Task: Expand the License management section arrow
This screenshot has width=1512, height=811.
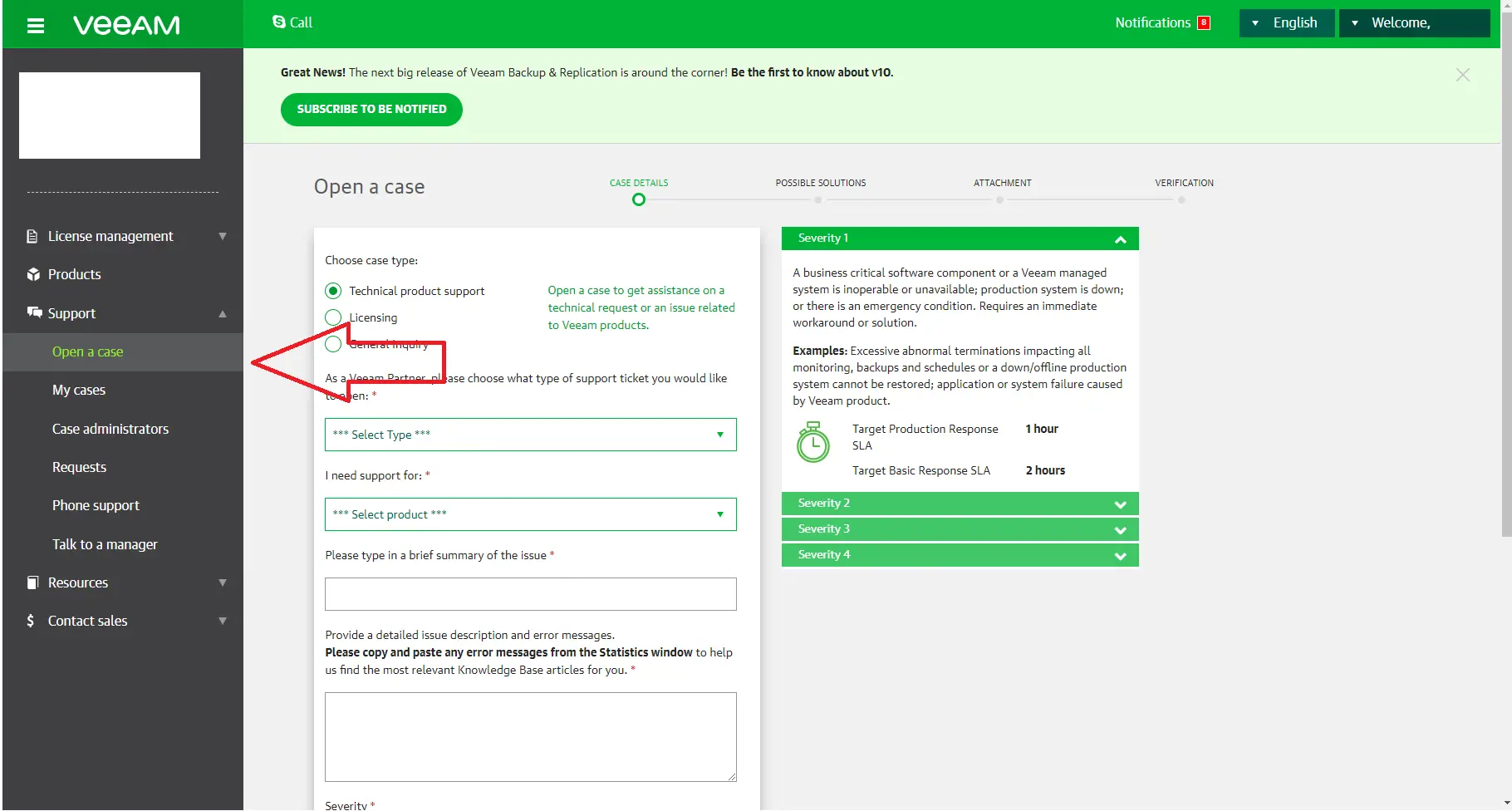Action: point(223,237)
